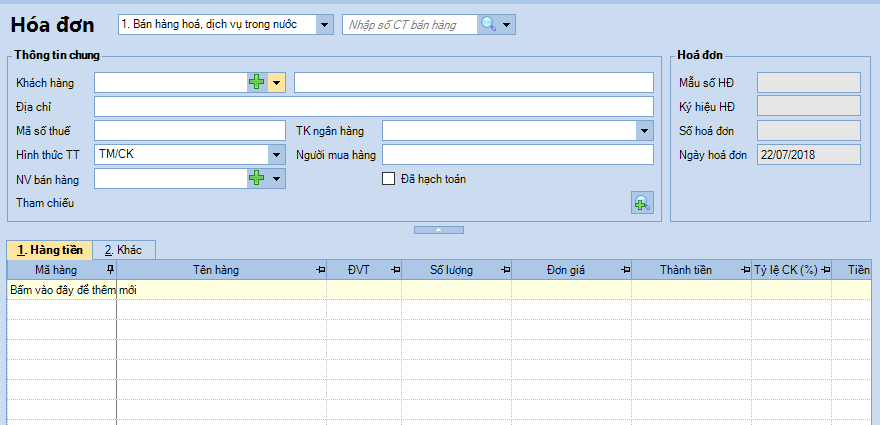Image resolution: width=880 pixels, height=425 pixels.
Task: Toggle the Đã hạch toán checkbox
Action: pos(388,179)
